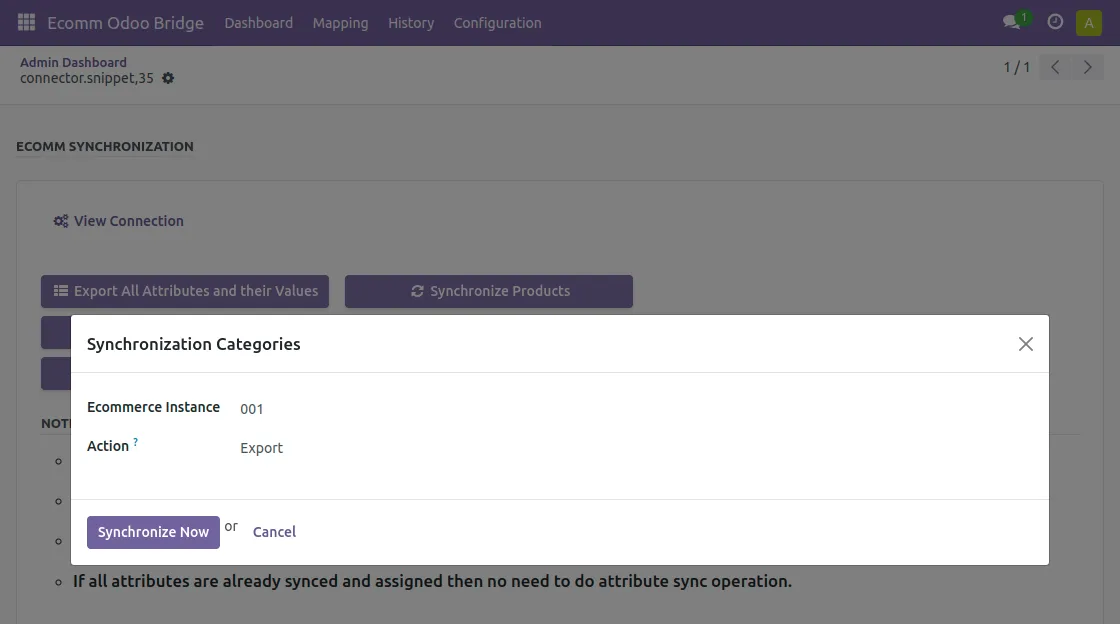This screenshot has width=1120, height=624.
Task: Switch to the History menu
Action: click(x=411, y=22)
